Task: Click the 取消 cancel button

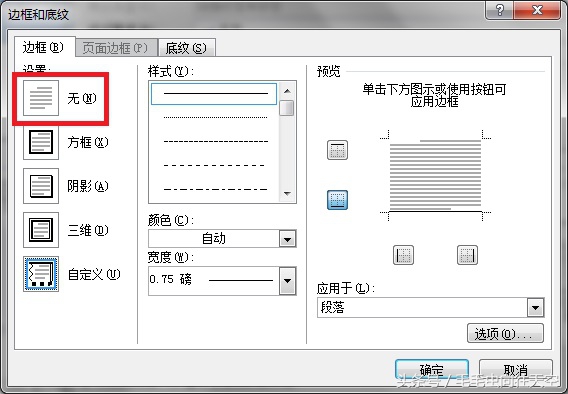Action: [516, 370]
